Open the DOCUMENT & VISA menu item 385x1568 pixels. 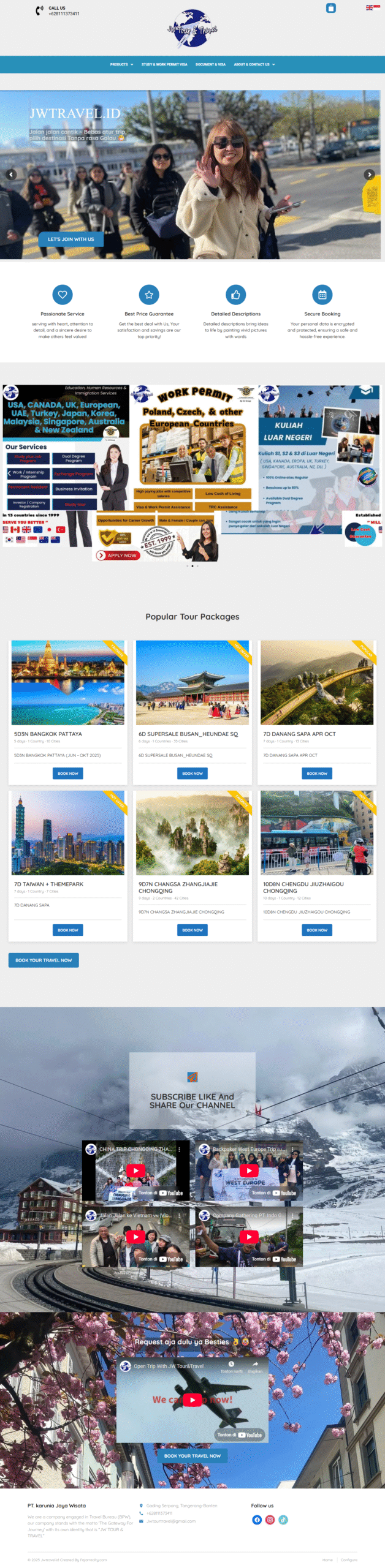tap(210, 64)
